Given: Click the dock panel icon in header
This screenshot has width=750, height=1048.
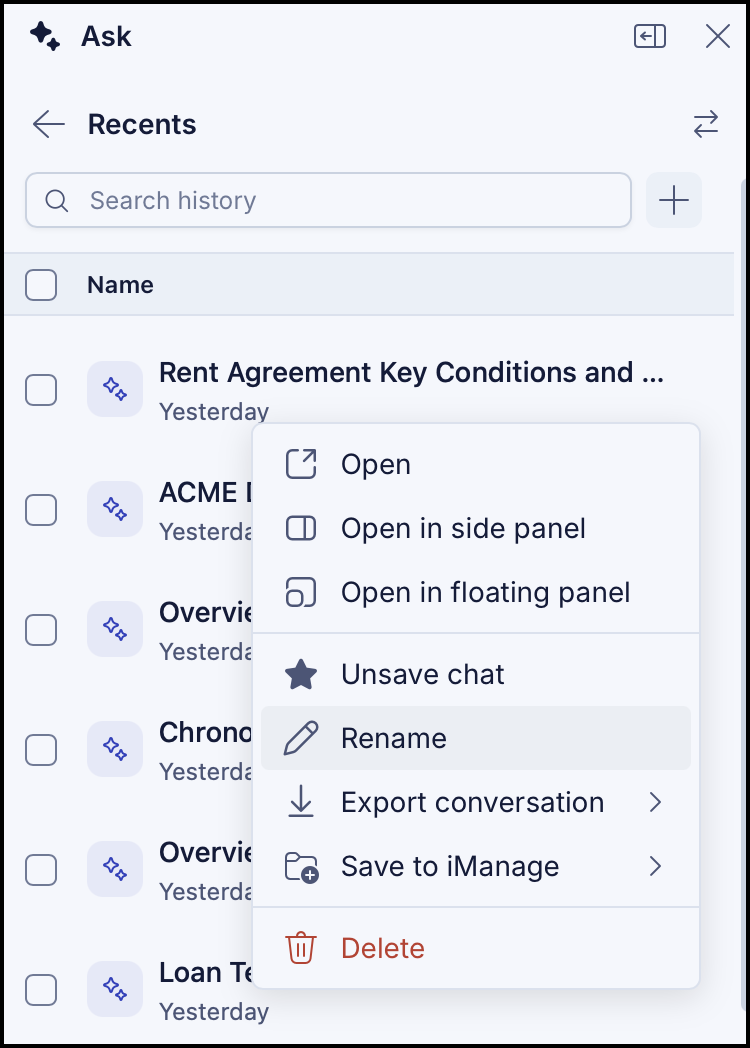Looking at the screenshot, I should [x=650, y=36].
